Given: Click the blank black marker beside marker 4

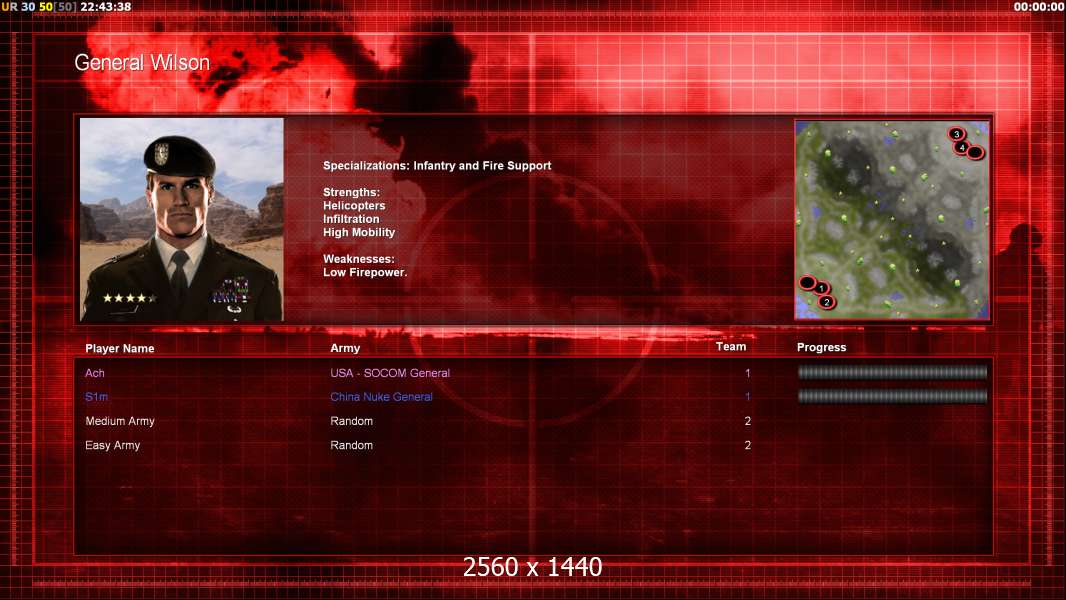Looking at the screenshot, I should tap(976, 152).
